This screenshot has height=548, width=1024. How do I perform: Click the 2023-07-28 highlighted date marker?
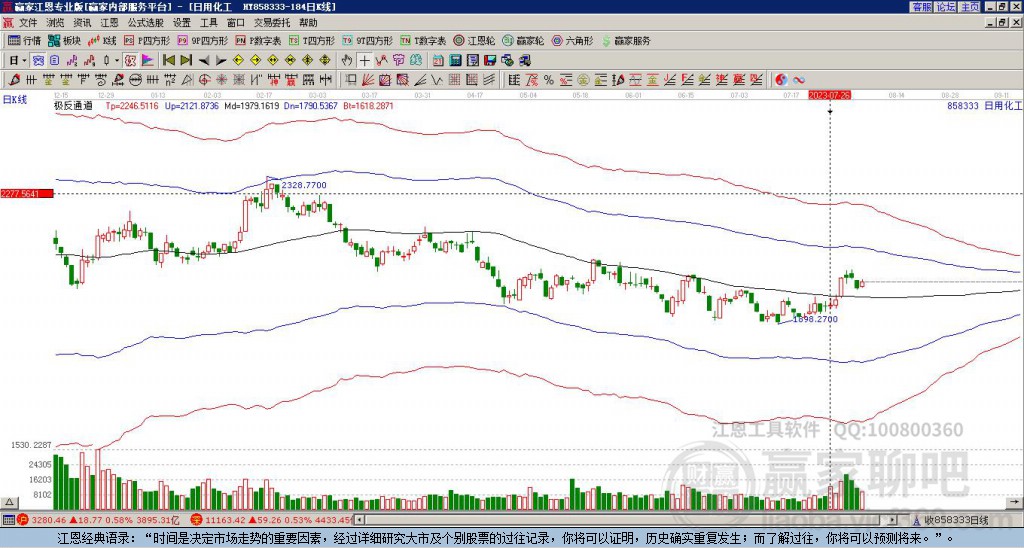click(x=829, y=95)
